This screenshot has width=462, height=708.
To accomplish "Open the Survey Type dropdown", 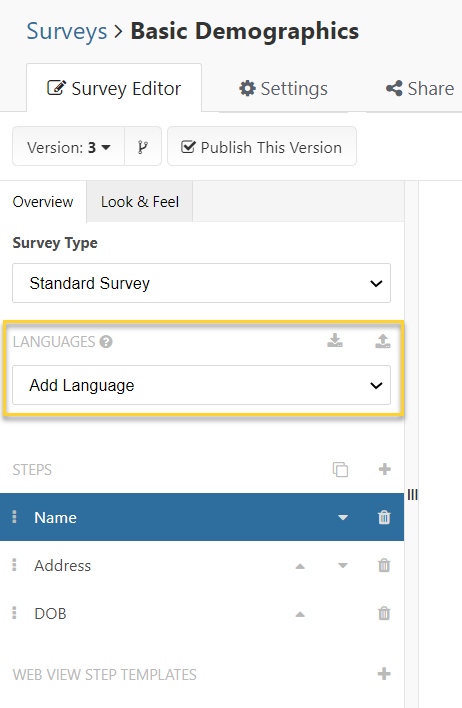I will (201, 283).
